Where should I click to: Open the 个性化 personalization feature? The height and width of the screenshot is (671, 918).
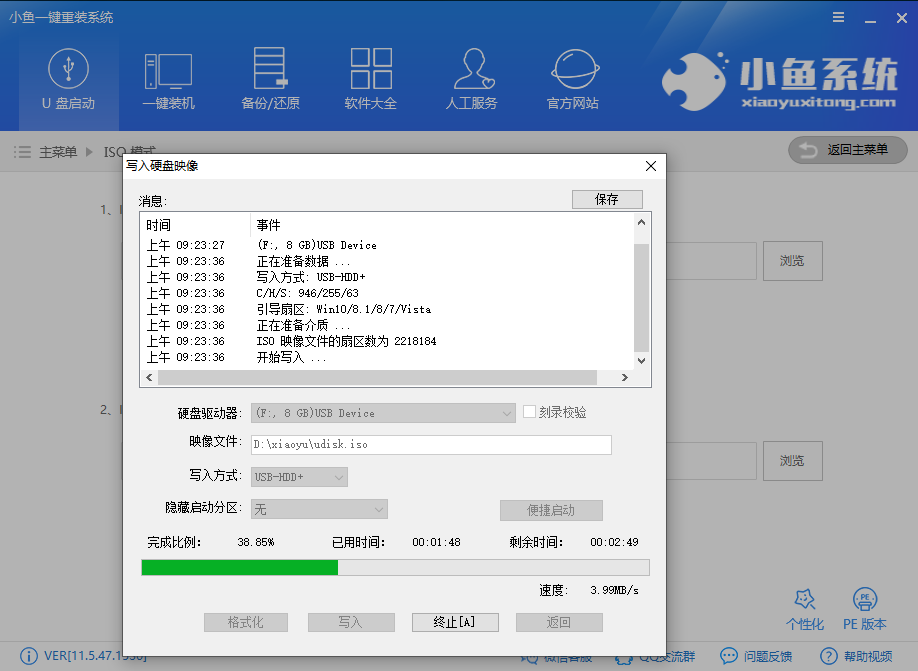(805, 608)
